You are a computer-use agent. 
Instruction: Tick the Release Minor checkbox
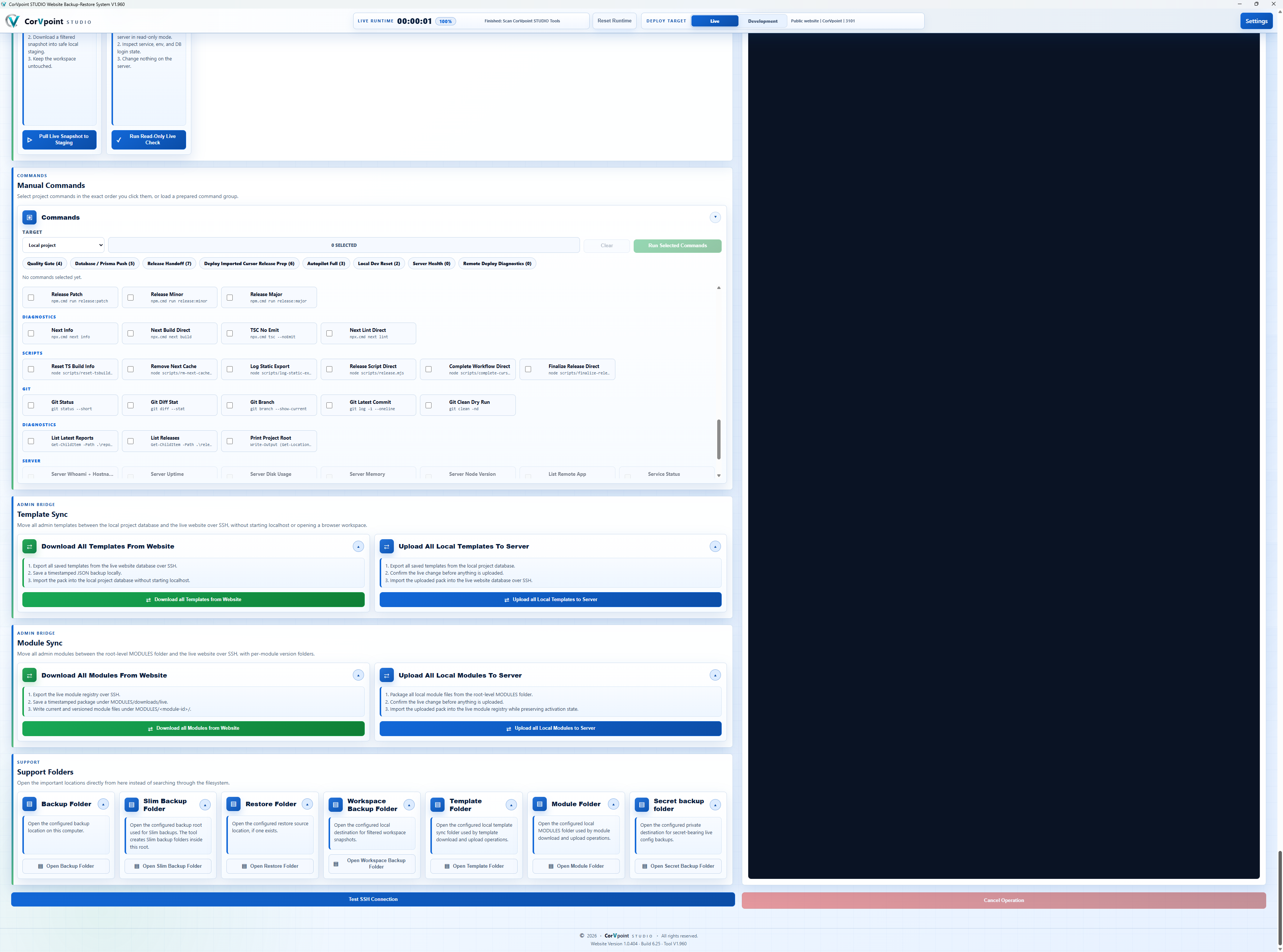click(130, 297)
